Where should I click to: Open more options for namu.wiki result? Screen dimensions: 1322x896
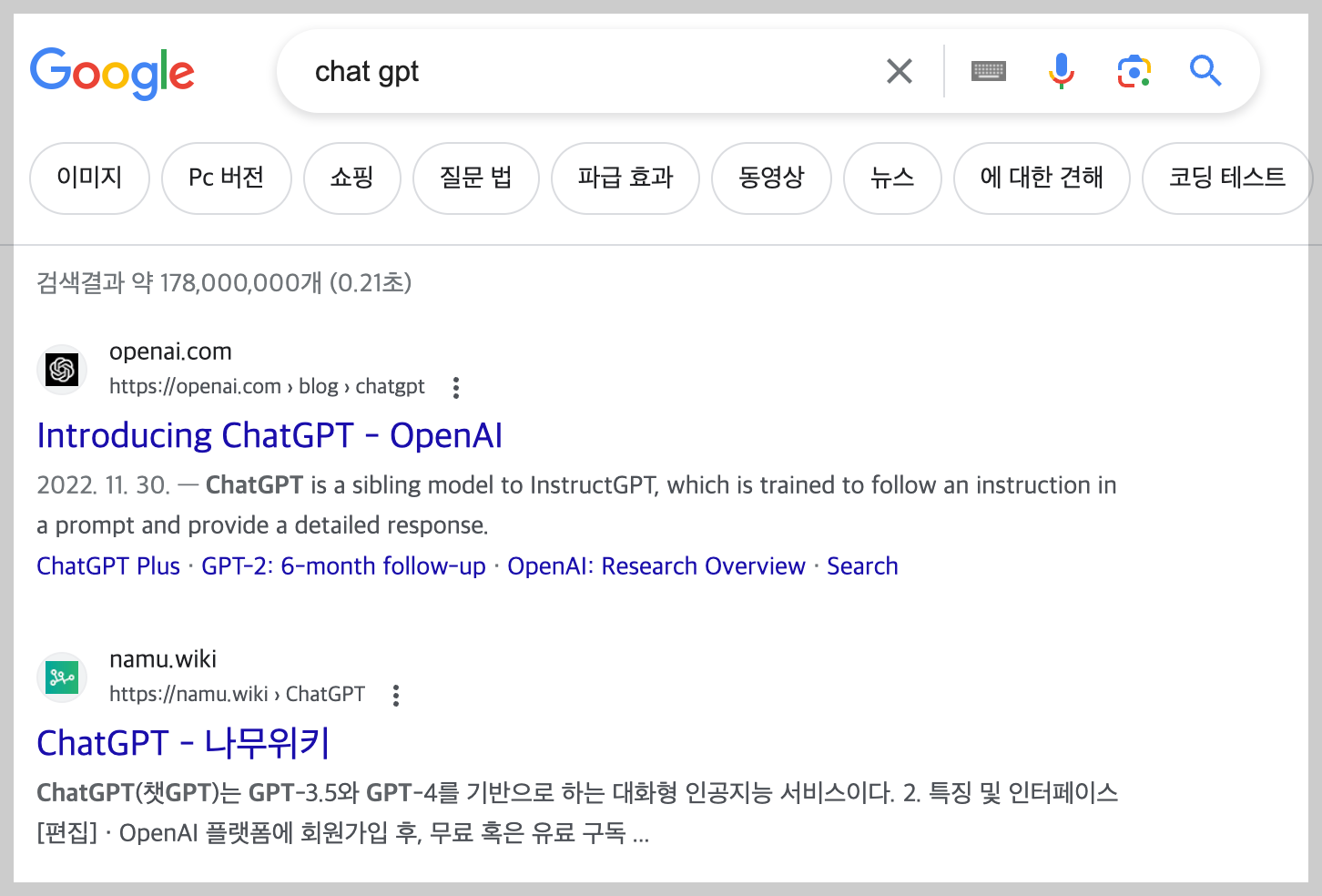396,696
